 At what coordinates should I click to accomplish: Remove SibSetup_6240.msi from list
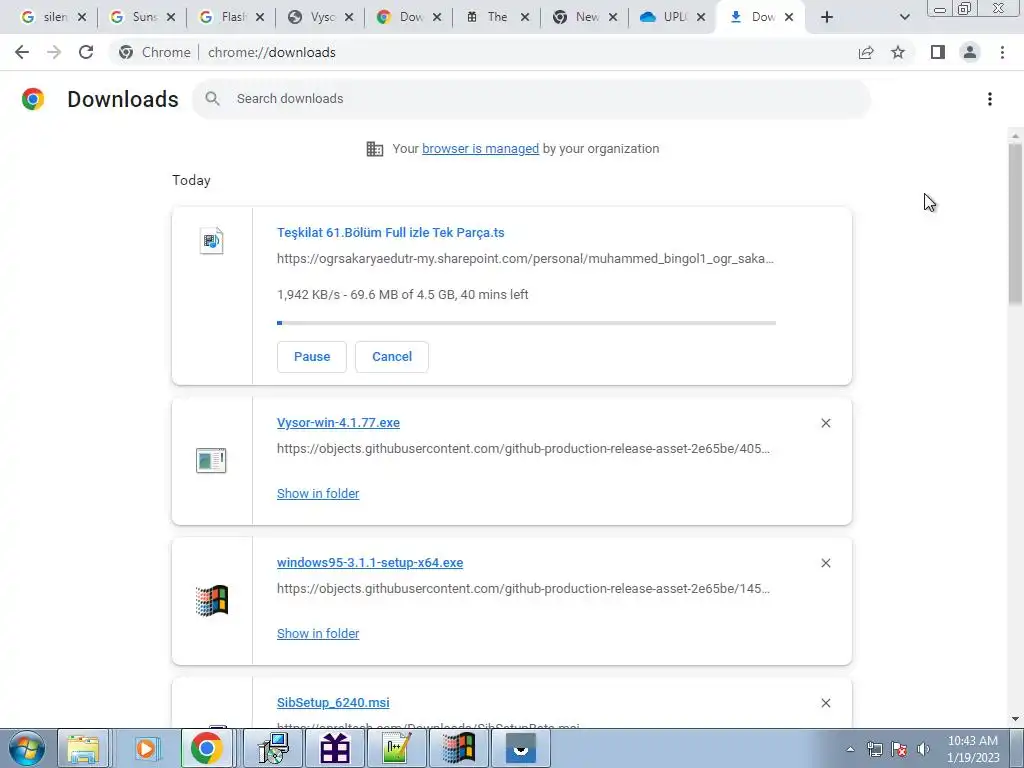(x=825, y=703)
